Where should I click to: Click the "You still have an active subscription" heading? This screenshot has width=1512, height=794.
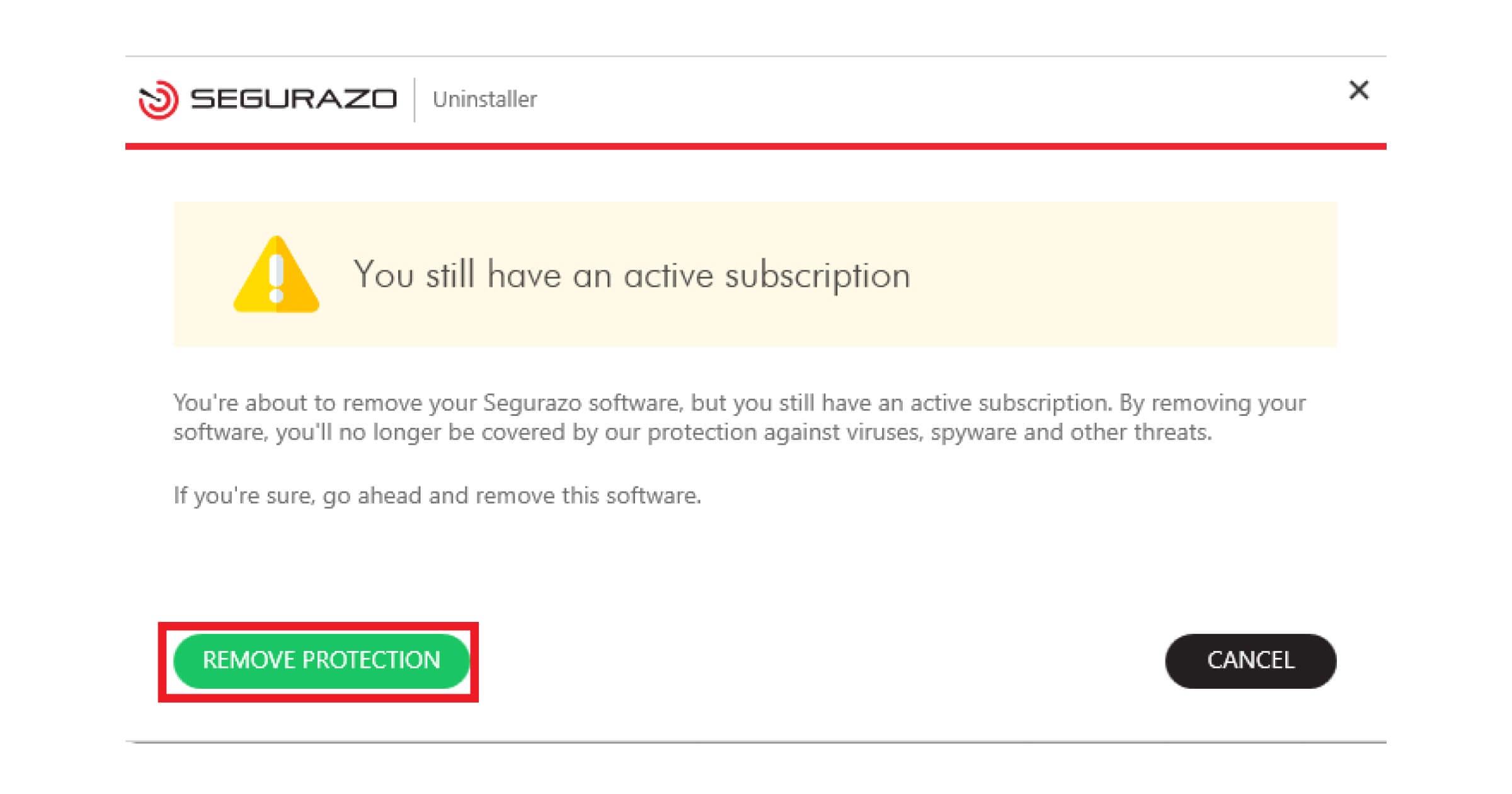(632, 275)
